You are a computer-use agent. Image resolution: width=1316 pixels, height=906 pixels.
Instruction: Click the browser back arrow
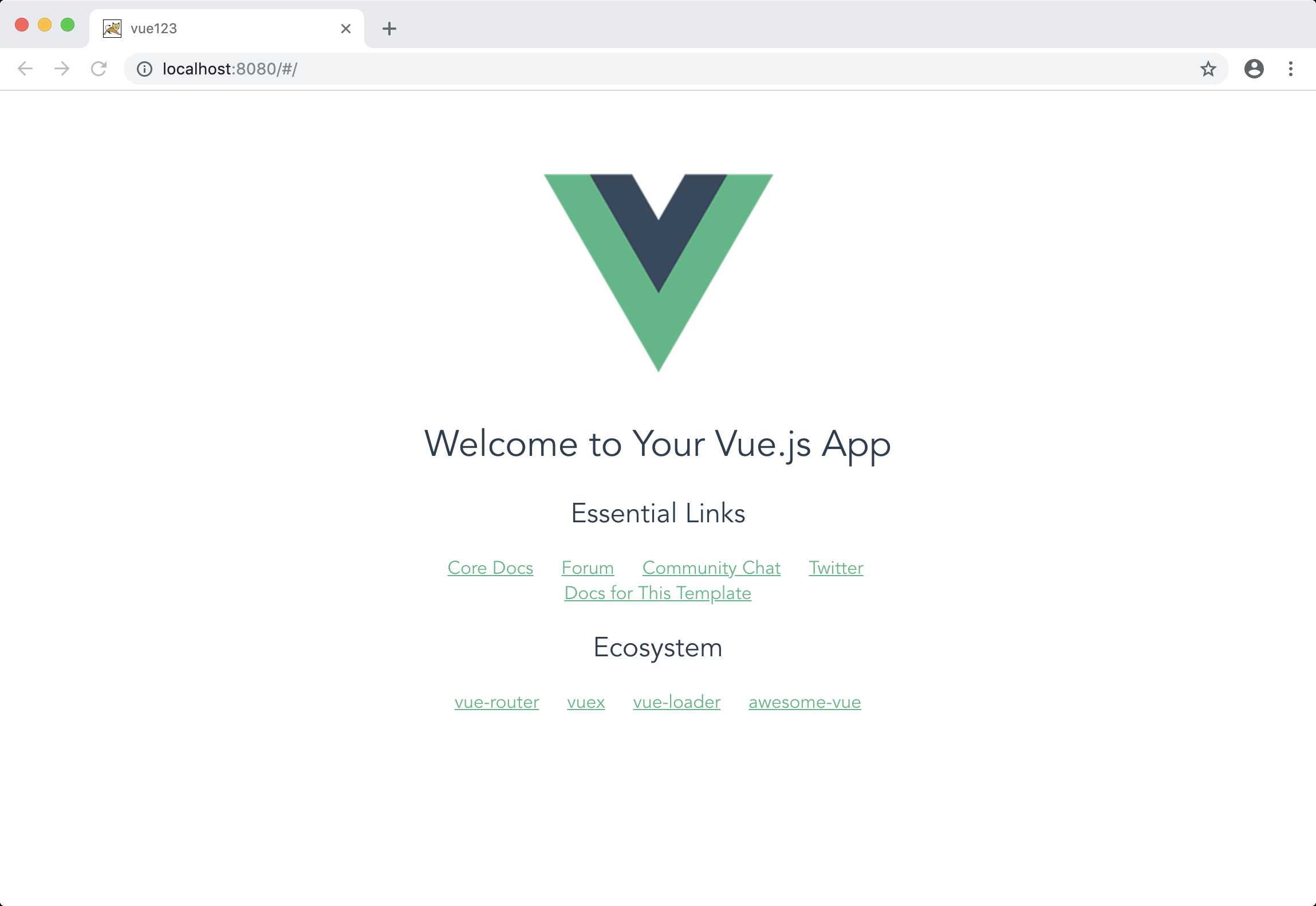coord(25,69)
